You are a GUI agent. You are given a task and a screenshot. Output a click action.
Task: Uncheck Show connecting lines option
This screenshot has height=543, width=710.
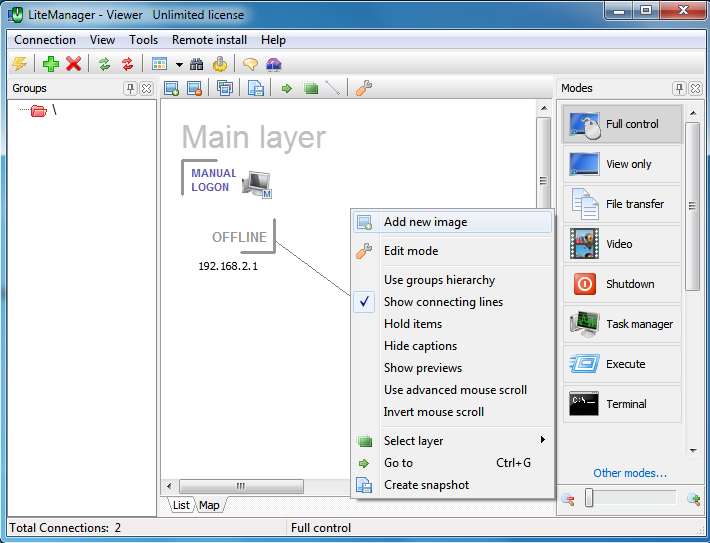click(452, 302)
